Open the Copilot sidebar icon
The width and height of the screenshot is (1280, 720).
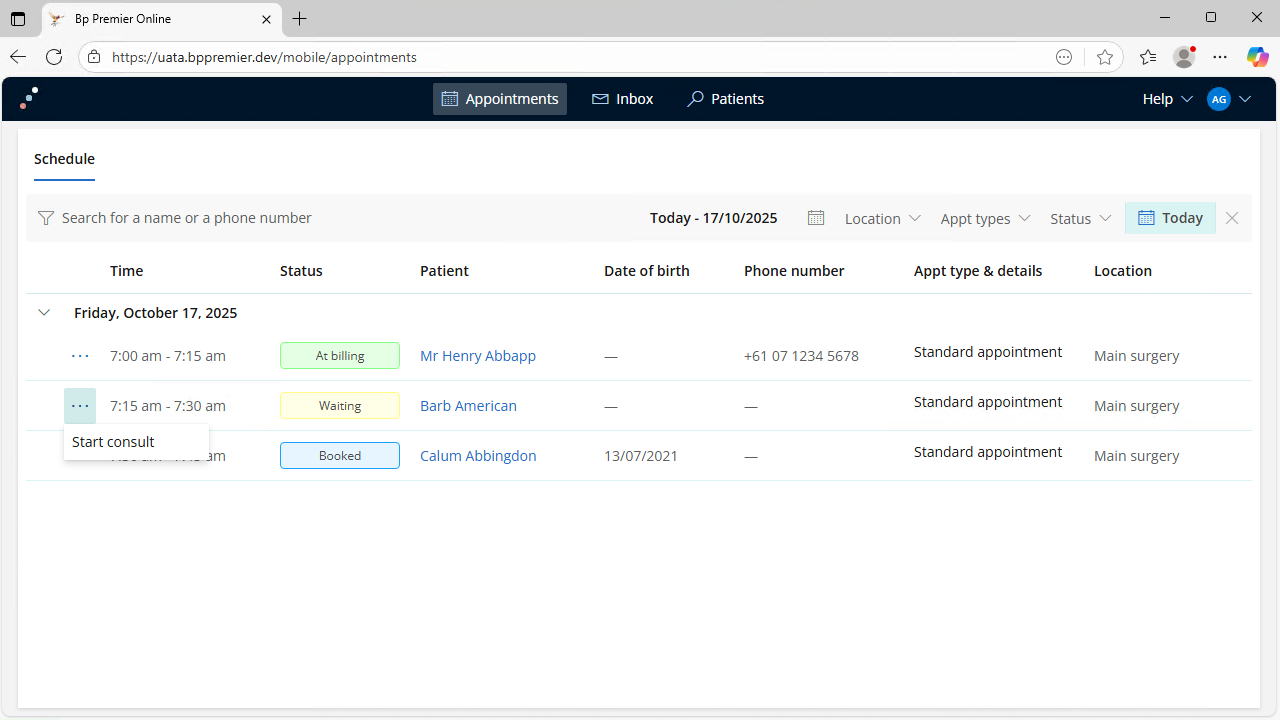(x=1257, y=57)
